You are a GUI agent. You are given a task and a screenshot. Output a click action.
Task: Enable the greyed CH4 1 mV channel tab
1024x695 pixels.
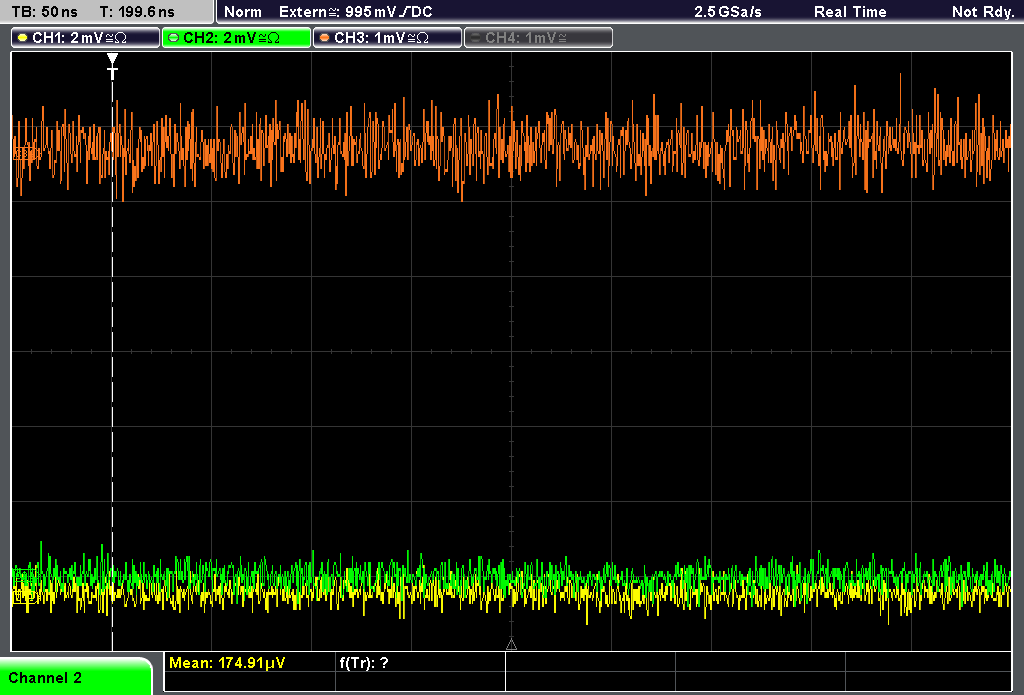point(538,38)
